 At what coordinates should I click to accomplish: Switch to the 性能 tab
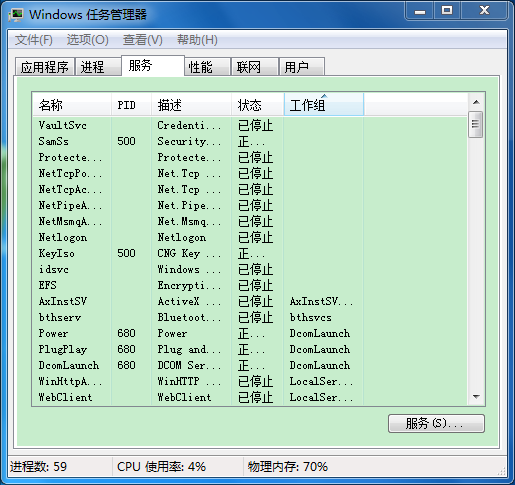[207, 67]
